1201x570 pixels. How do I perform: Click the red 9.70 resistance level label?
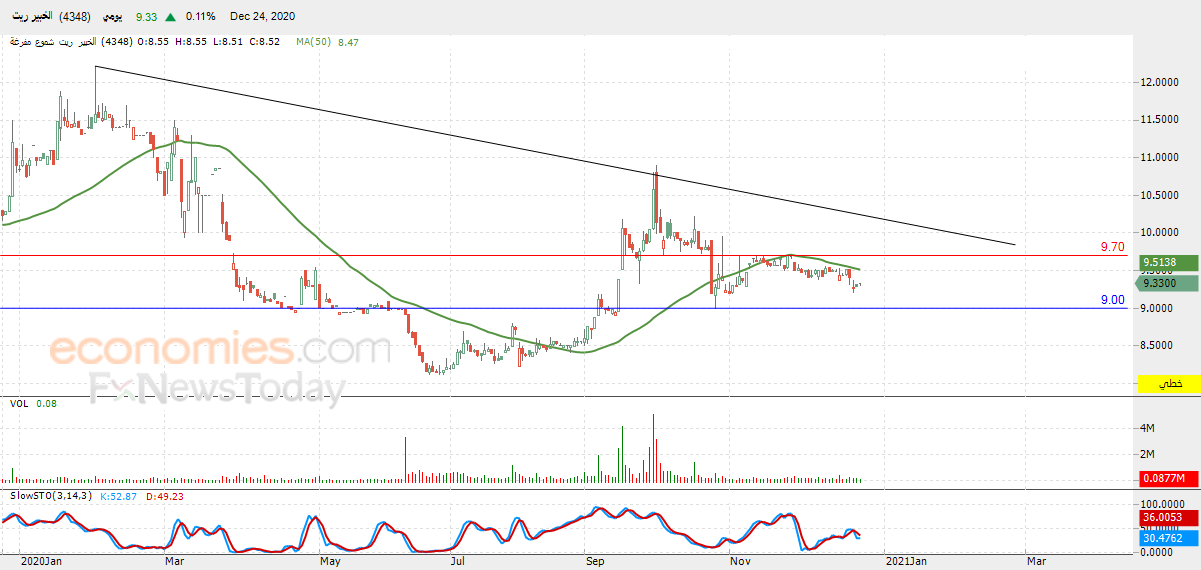pyautogui.click(x=1112, y=246)
